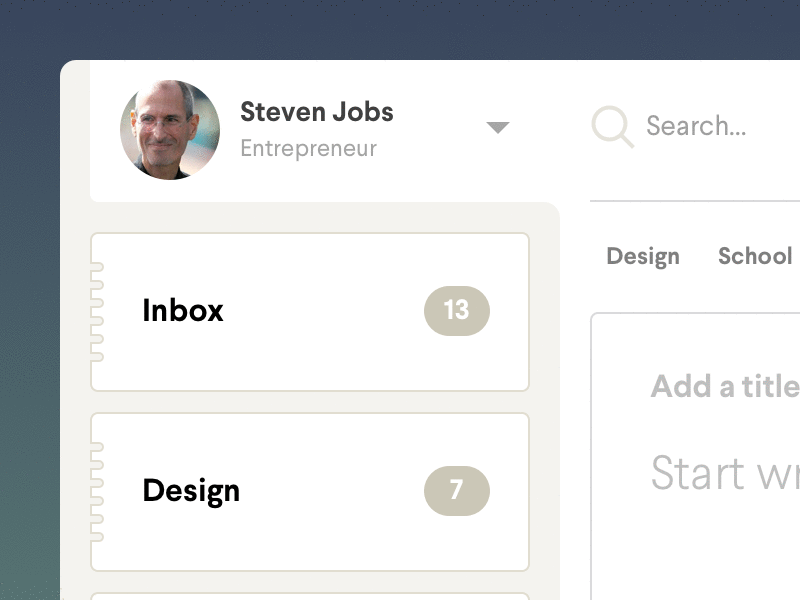The width and height of the screenshot is (800, 600).
Task: Switch to the Design tab above the note
Action: (643, 256)
